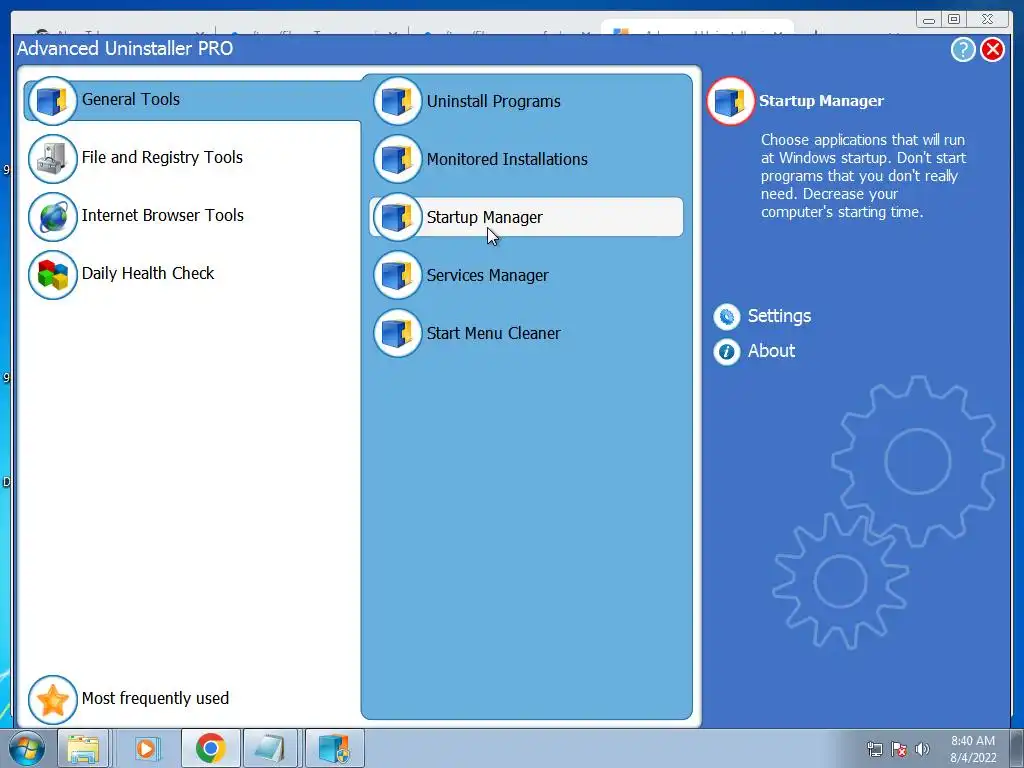Click the General Tools cube icon
Image resolution: width=1024 pixels, height=768 pixels.
[52, 101]
